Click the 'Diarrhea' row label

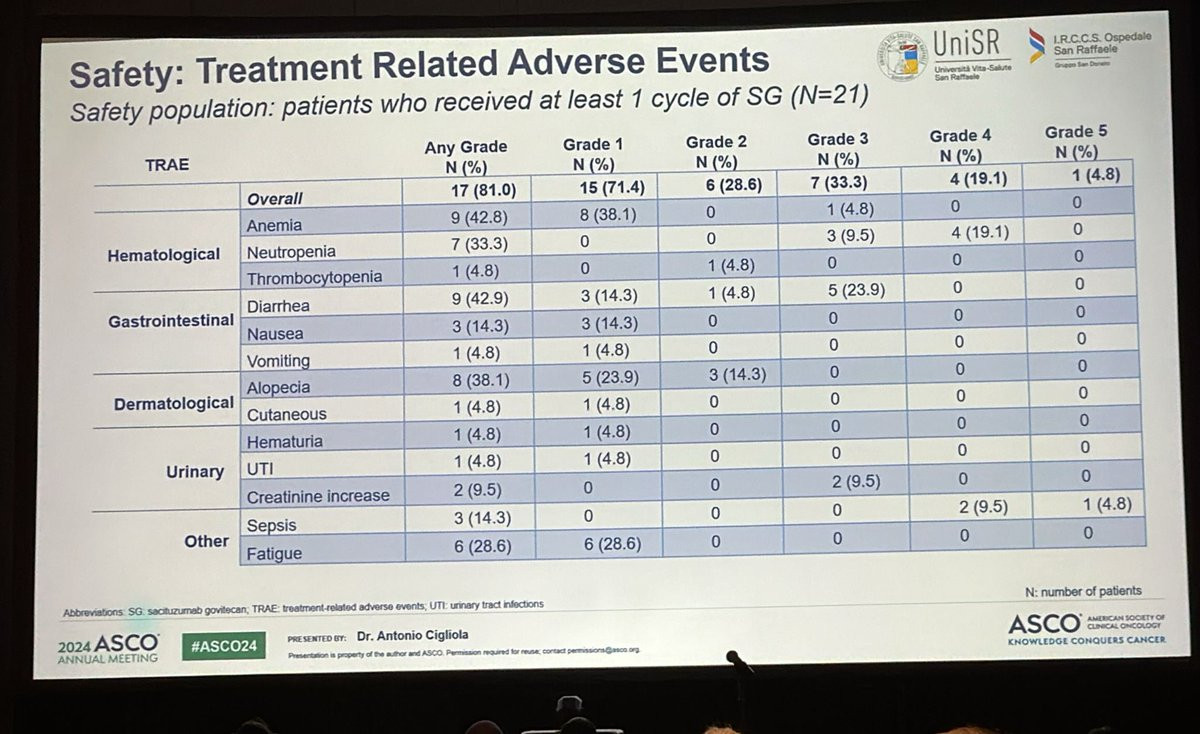pyautogui.click(x=276, y=307)
